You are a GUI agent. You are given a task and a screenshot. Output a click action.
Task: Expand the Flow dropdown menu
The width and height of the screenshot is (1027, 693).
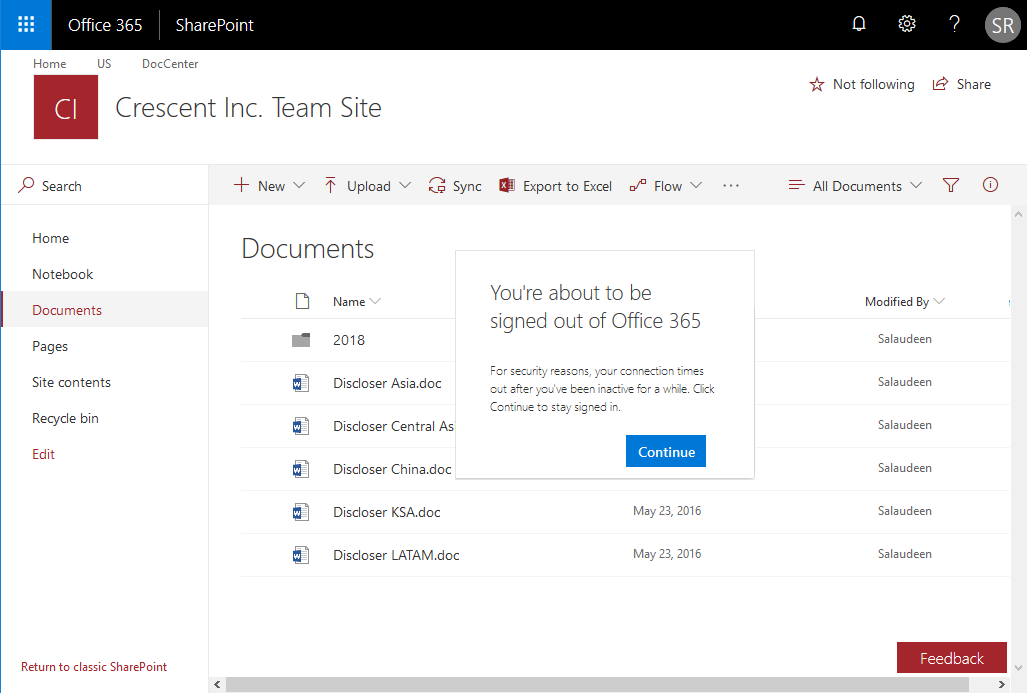pyautogui.click(x=666, y=186)
